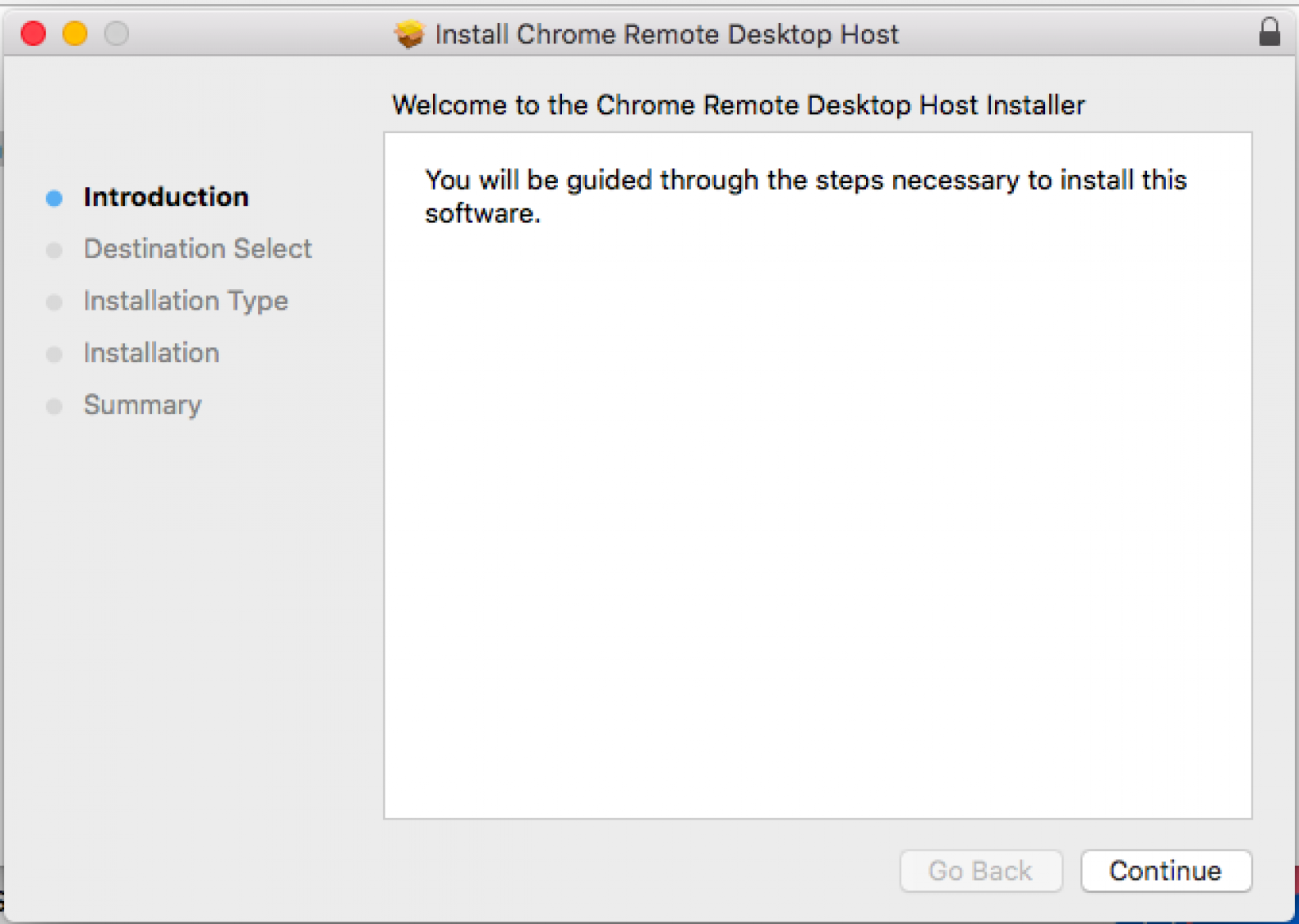Select the Installation step in sidebar
The image size is (1299, 924).
(151, 353)
